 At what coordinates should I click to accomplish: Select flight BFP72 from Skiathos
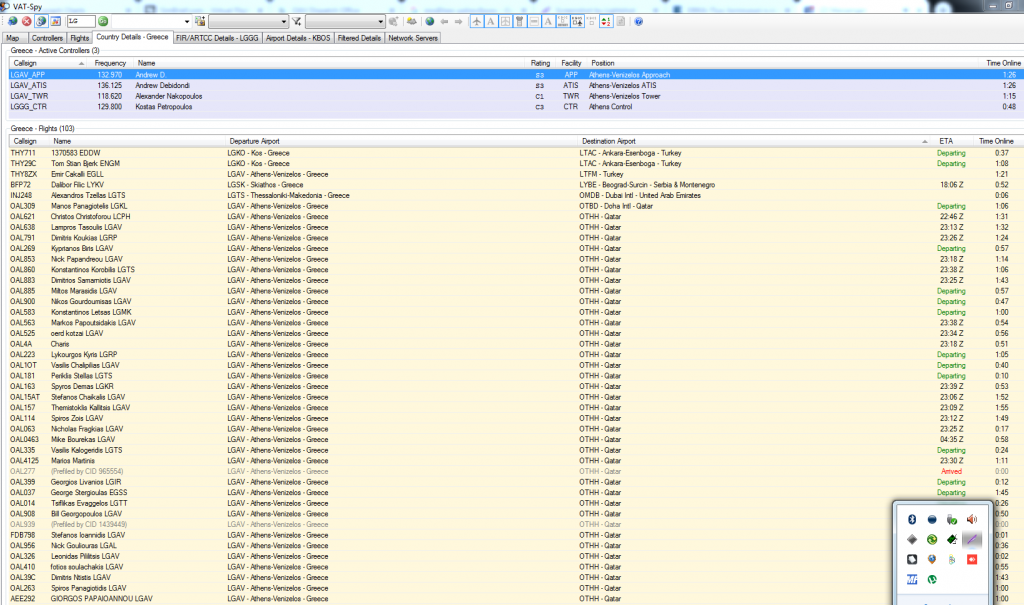[x=516, y=185]
